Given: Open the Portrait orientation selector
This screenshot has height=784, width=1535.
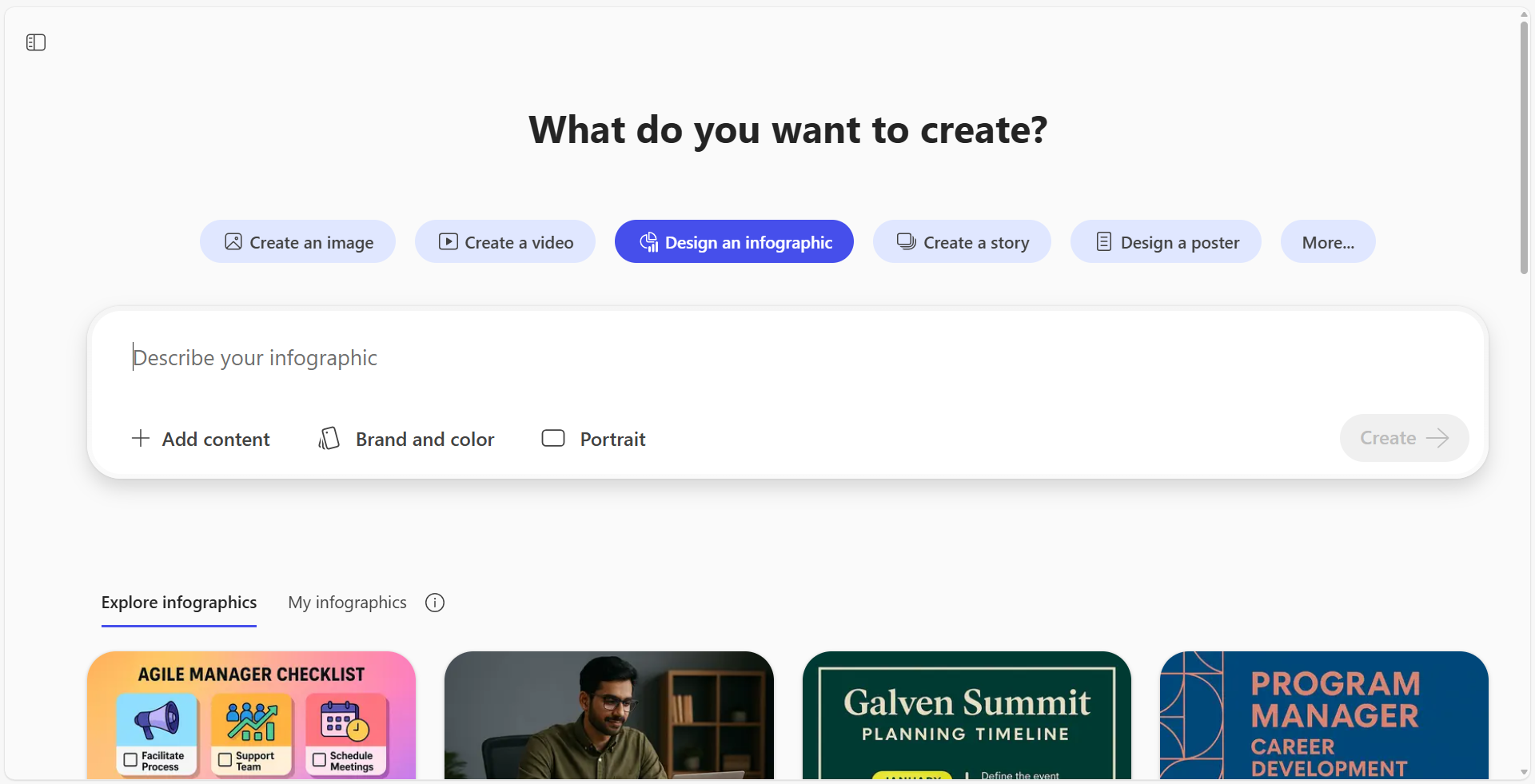Looking at the screenshot, I should [593, 439].
